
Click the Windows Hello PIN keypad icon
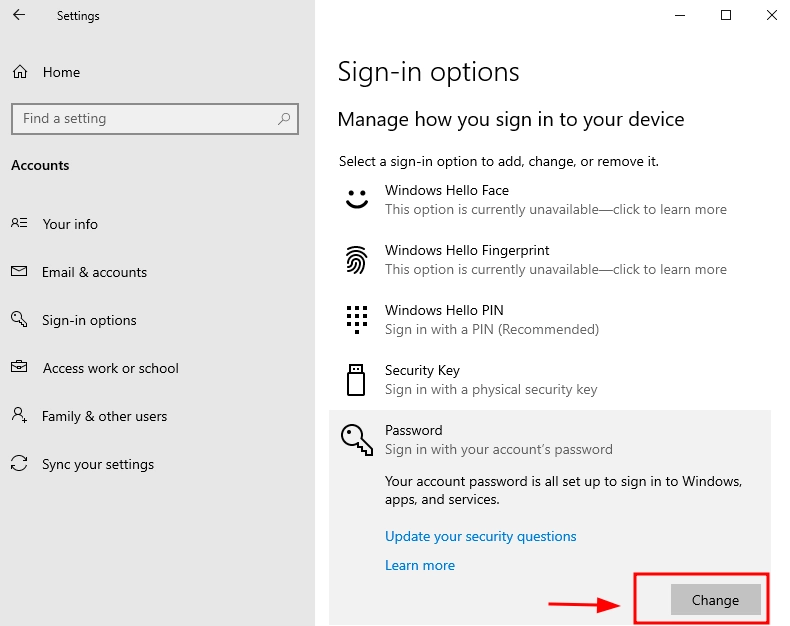[357, 320]
